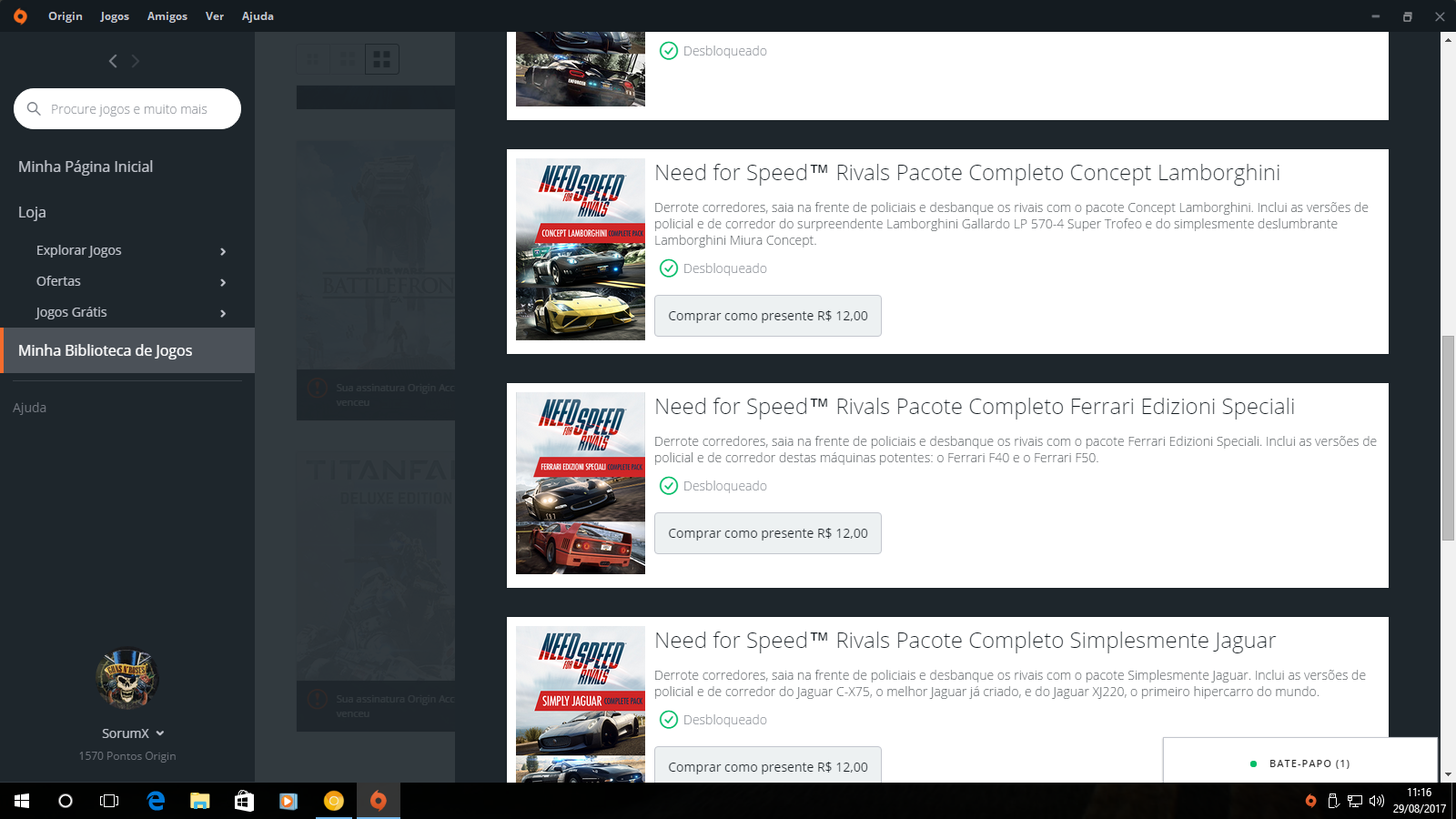Open the SorumX profile avatar

(127, 679)
